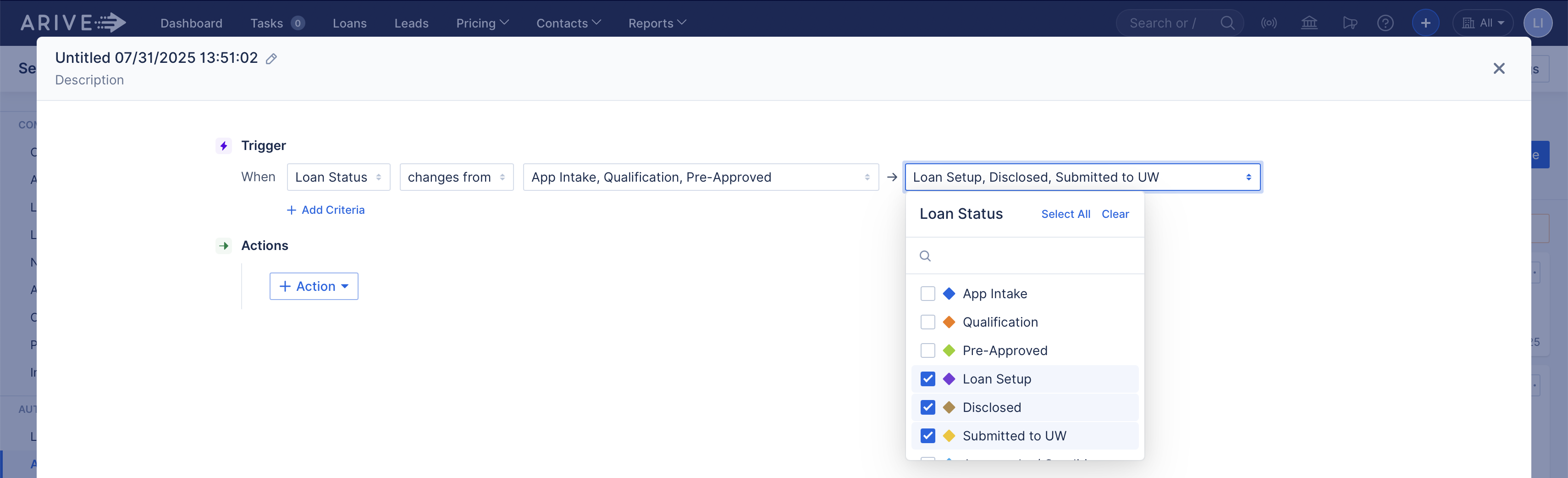Collapse the Loan Setup, Disclosed, Submitted dropdown

click(1083, 177)
